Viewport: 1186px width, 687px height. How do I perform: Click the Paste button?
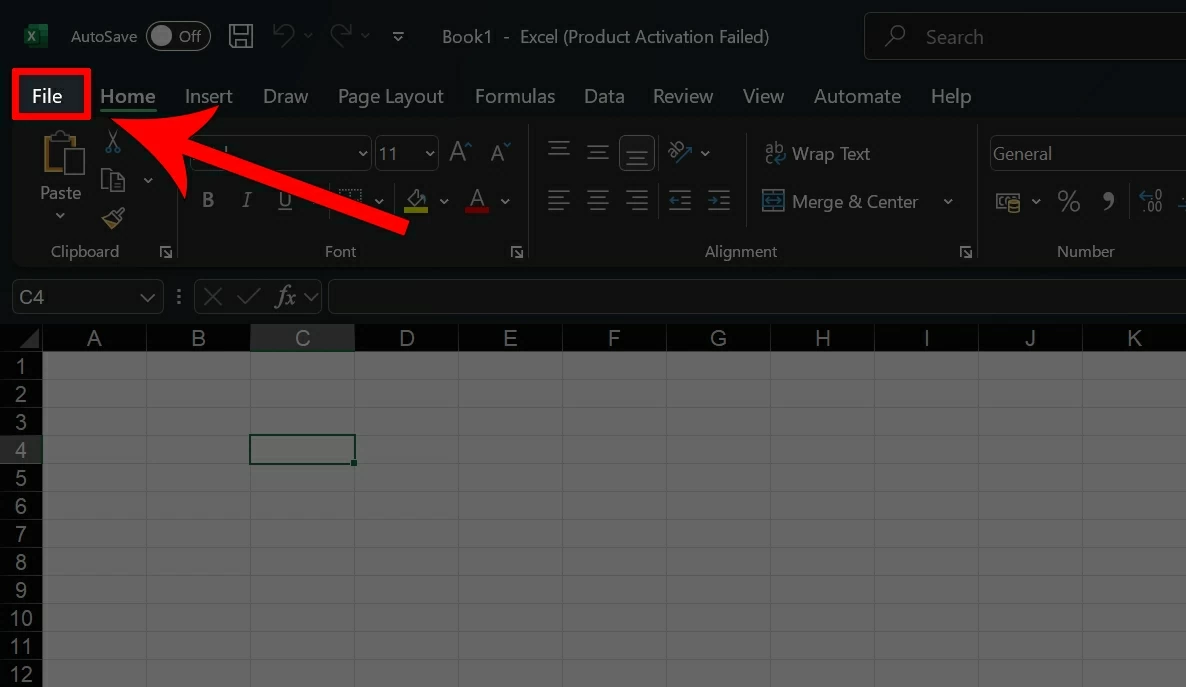point(60,170)
